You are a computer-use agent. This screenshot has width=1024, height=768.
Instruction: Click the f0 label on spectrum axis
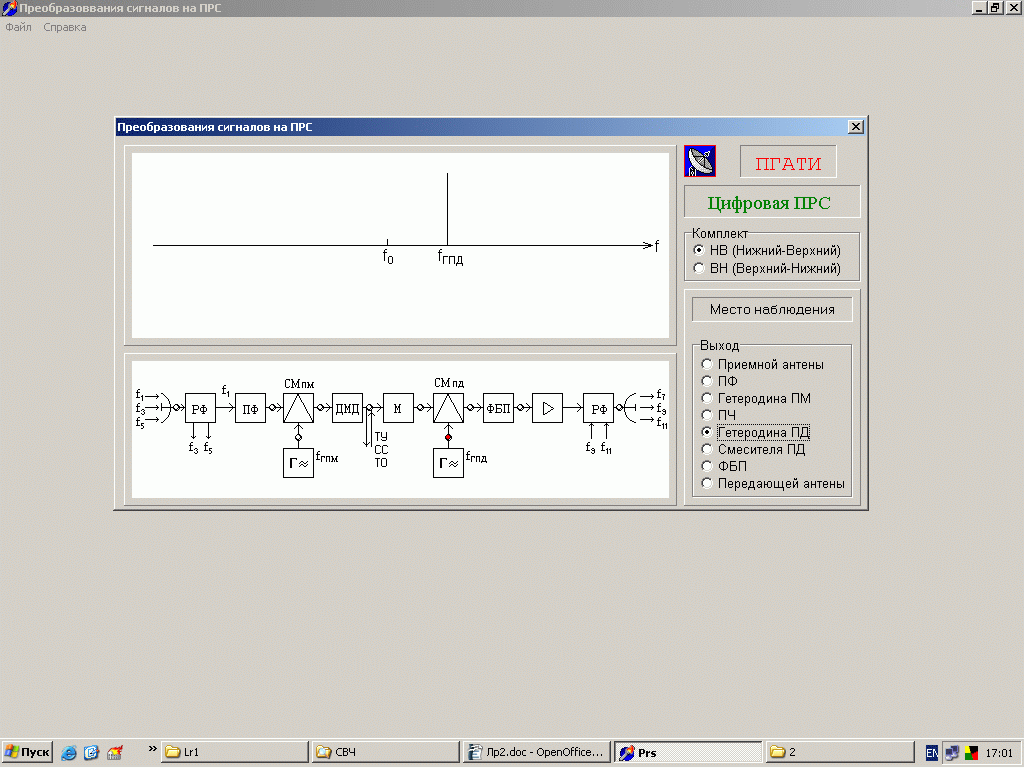coord(388,257)
